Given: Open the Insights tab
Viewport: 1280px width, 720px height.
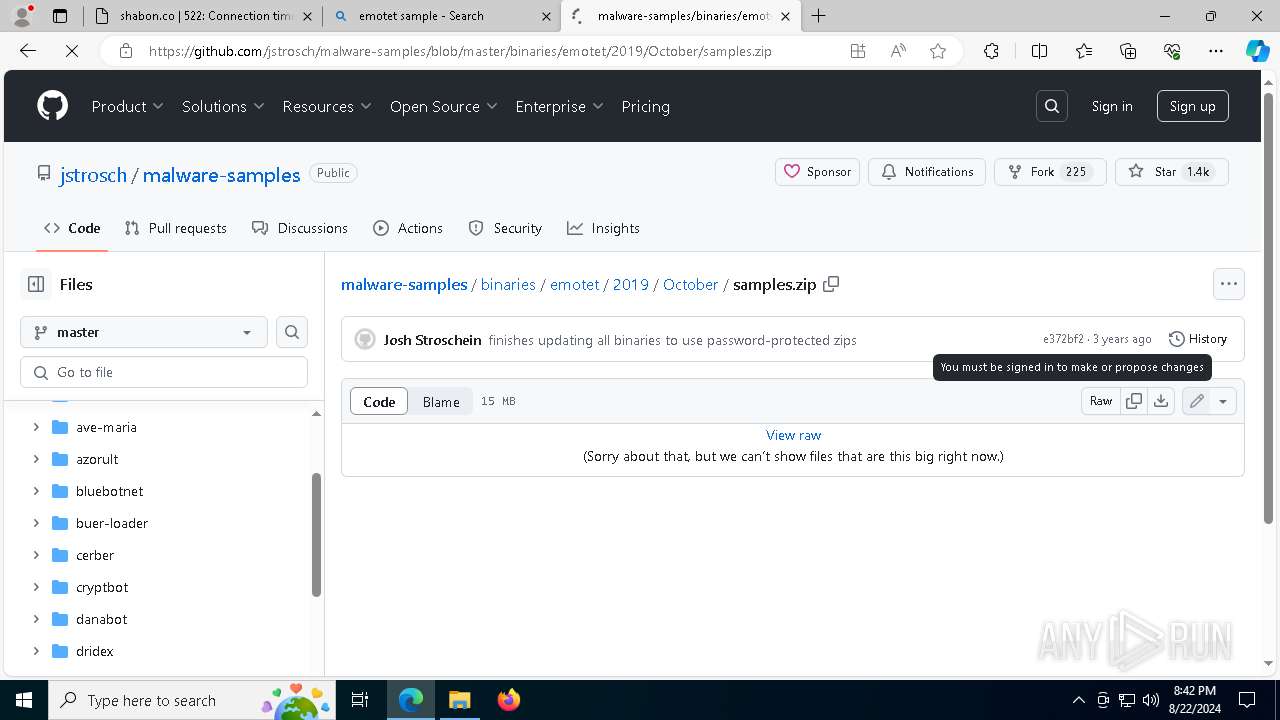Looking at the screenshot, I should pyautogui.click(x=603, y=228).
